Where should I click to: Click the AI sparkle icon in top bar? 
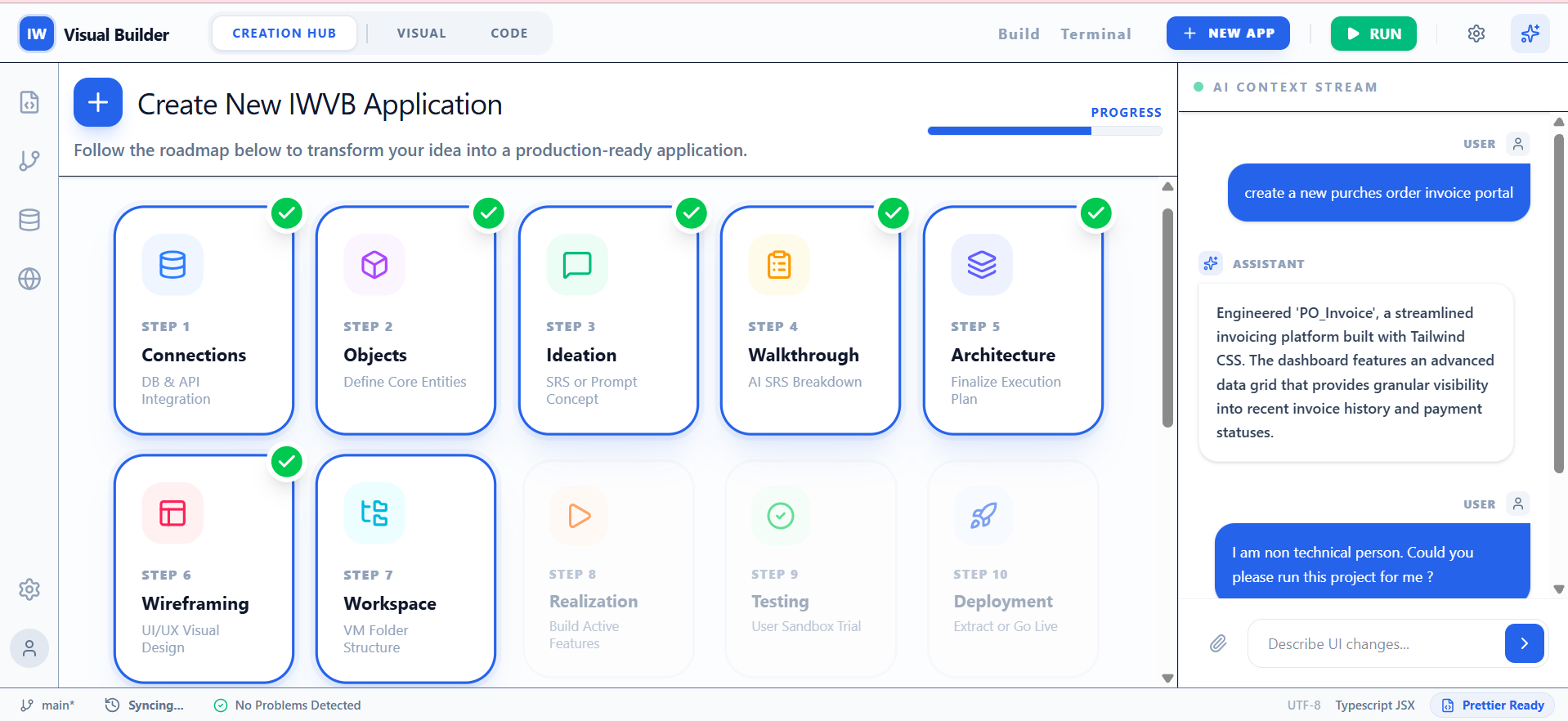click(1530, 34)
